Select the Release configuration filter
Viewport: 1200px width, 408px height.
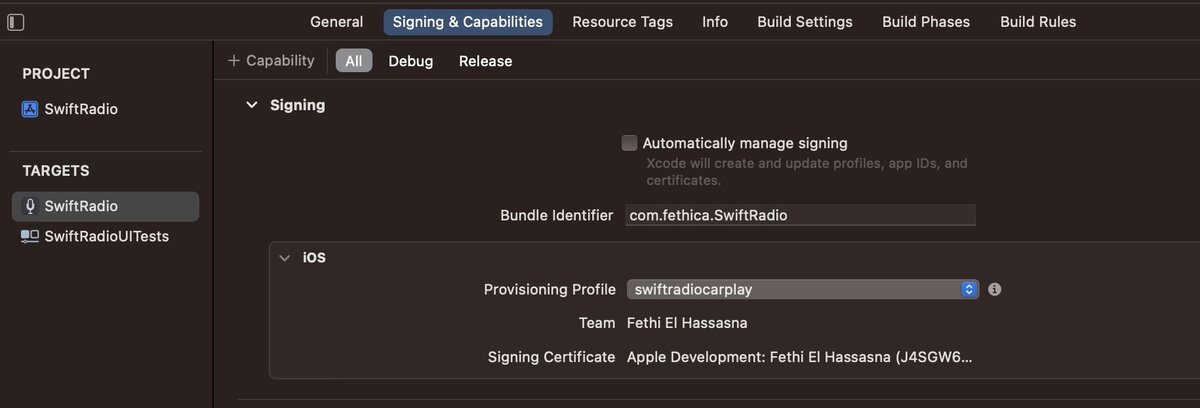[485, 61]
